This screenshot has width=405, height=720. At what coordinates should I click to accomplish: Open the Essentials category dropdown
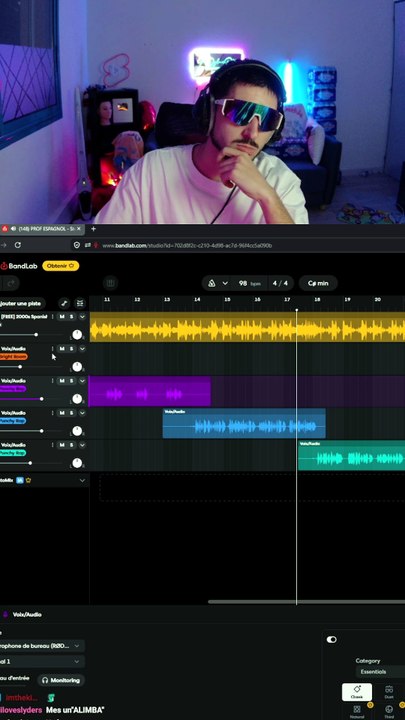pyautogui.click(x=380, y=671)
